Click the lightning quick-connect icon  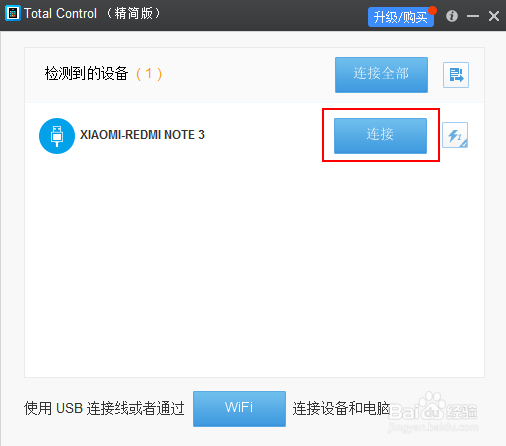pyautogui.click(x=455, y=135)
